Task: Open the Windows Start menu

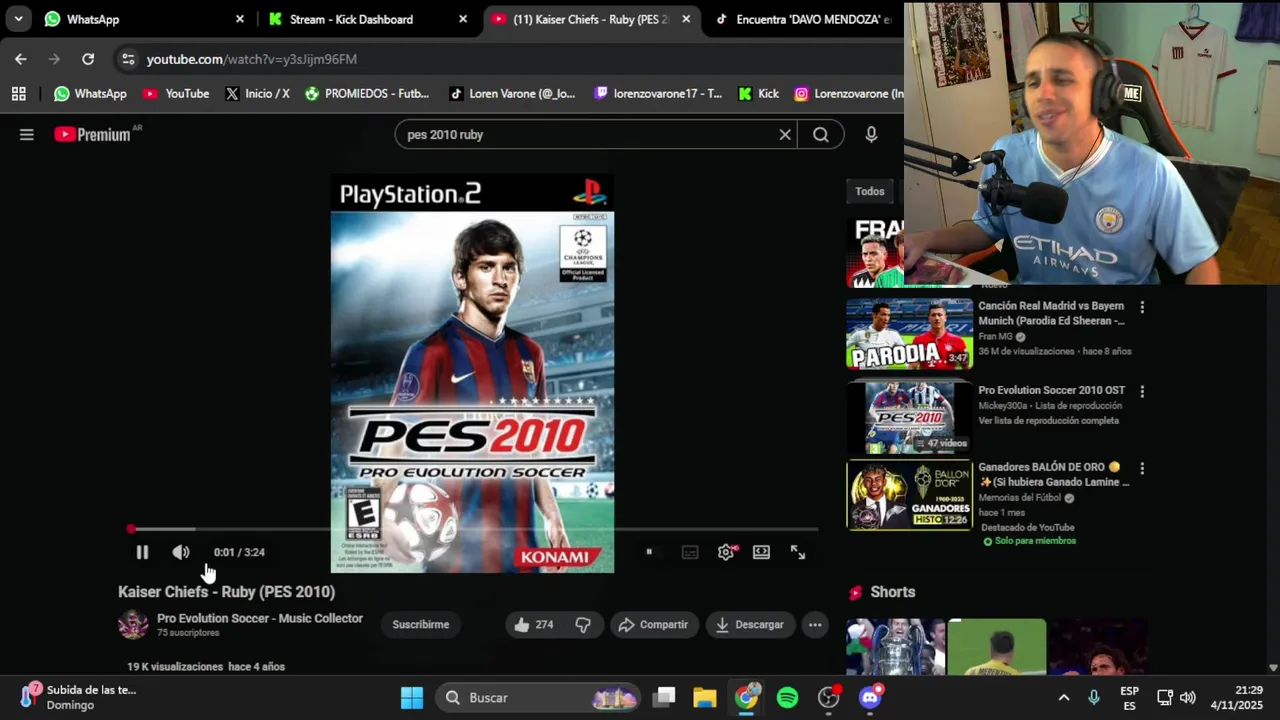Action: point(412,698)
